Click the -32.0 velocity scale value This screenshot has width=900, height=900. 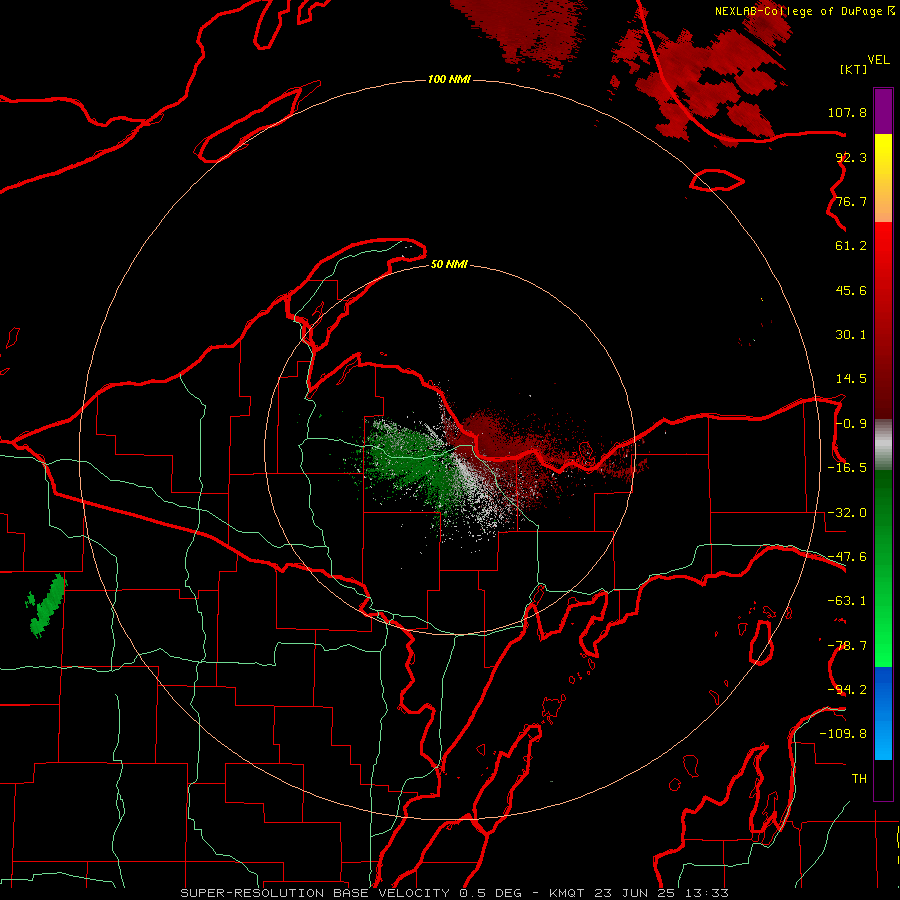click(x=847, y=513)
